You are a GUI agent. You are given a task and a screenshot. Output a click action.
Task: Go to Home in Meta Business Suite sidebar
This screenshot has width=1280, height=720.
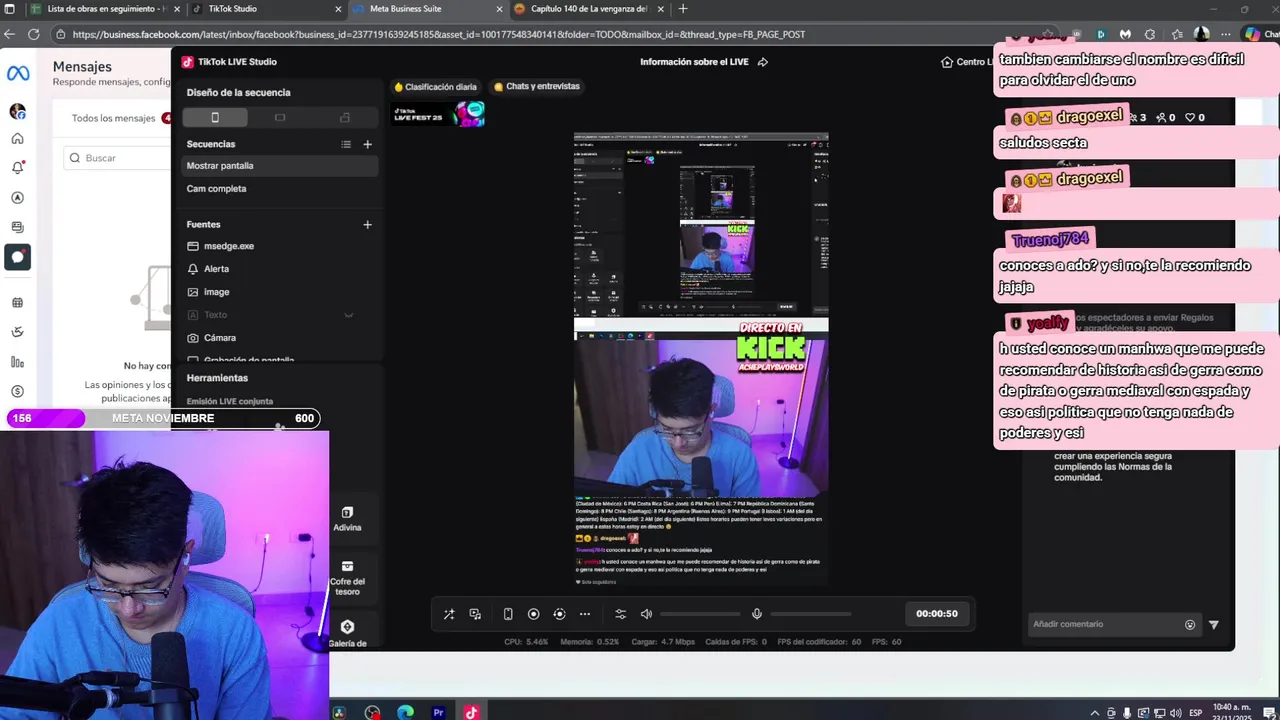pyautogui.click(x=17, y=139)
